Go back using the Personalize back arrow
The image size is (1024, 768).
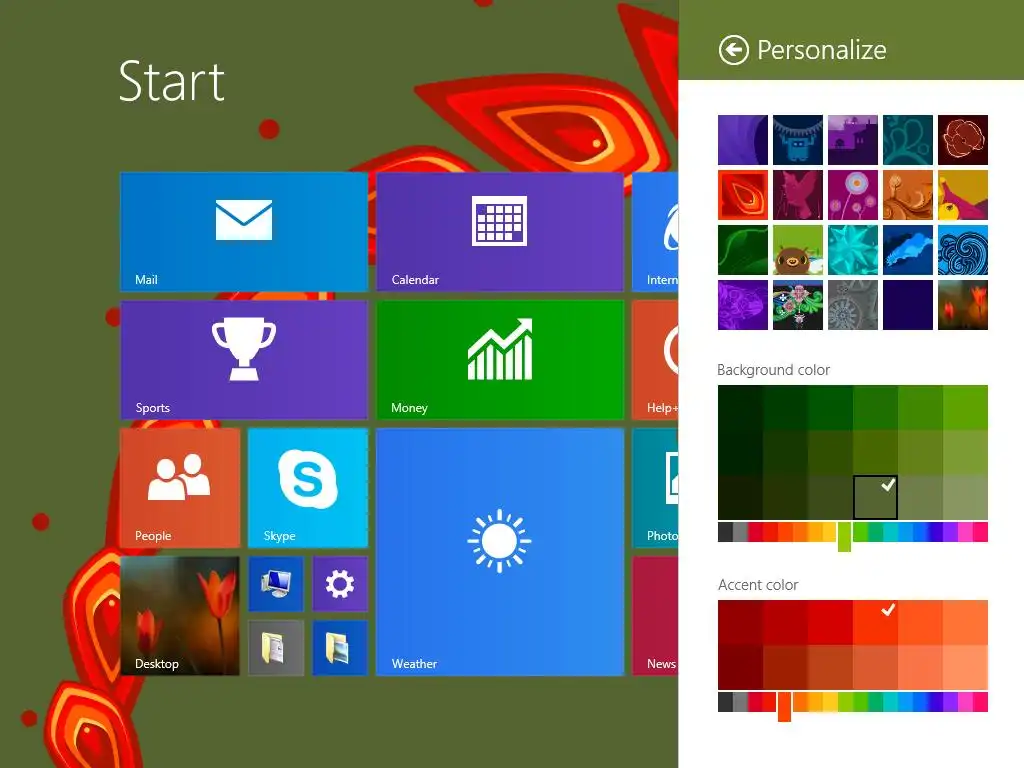pos(733,50)
